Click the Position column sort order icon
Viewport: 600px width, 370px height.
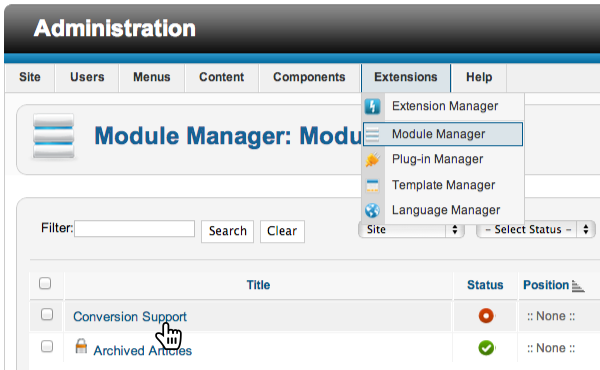[578, 286]
